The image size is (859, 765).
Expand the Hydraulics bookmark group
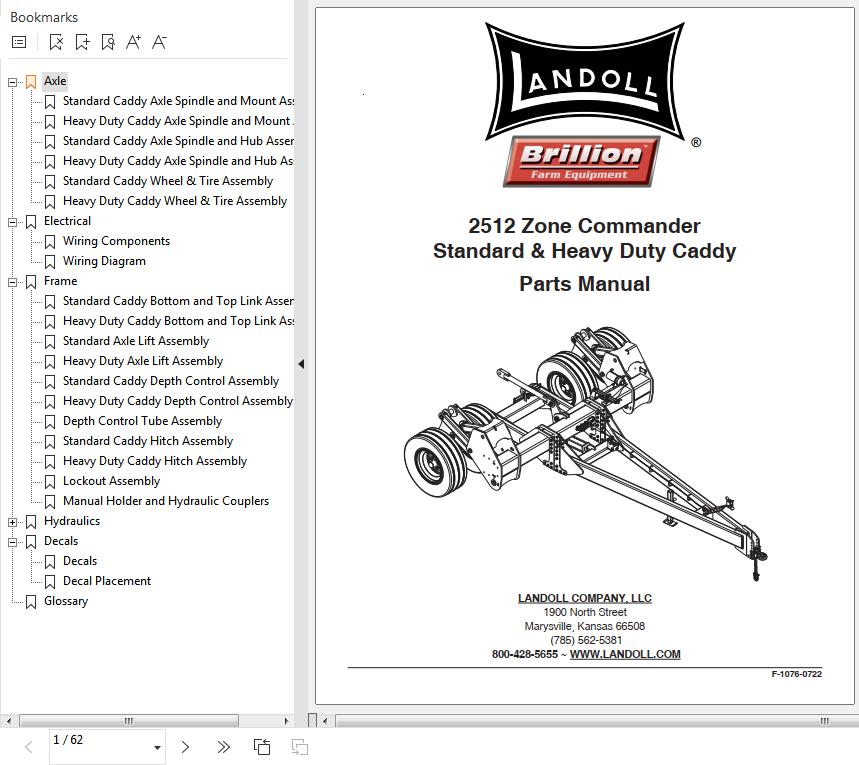(12, 522)
